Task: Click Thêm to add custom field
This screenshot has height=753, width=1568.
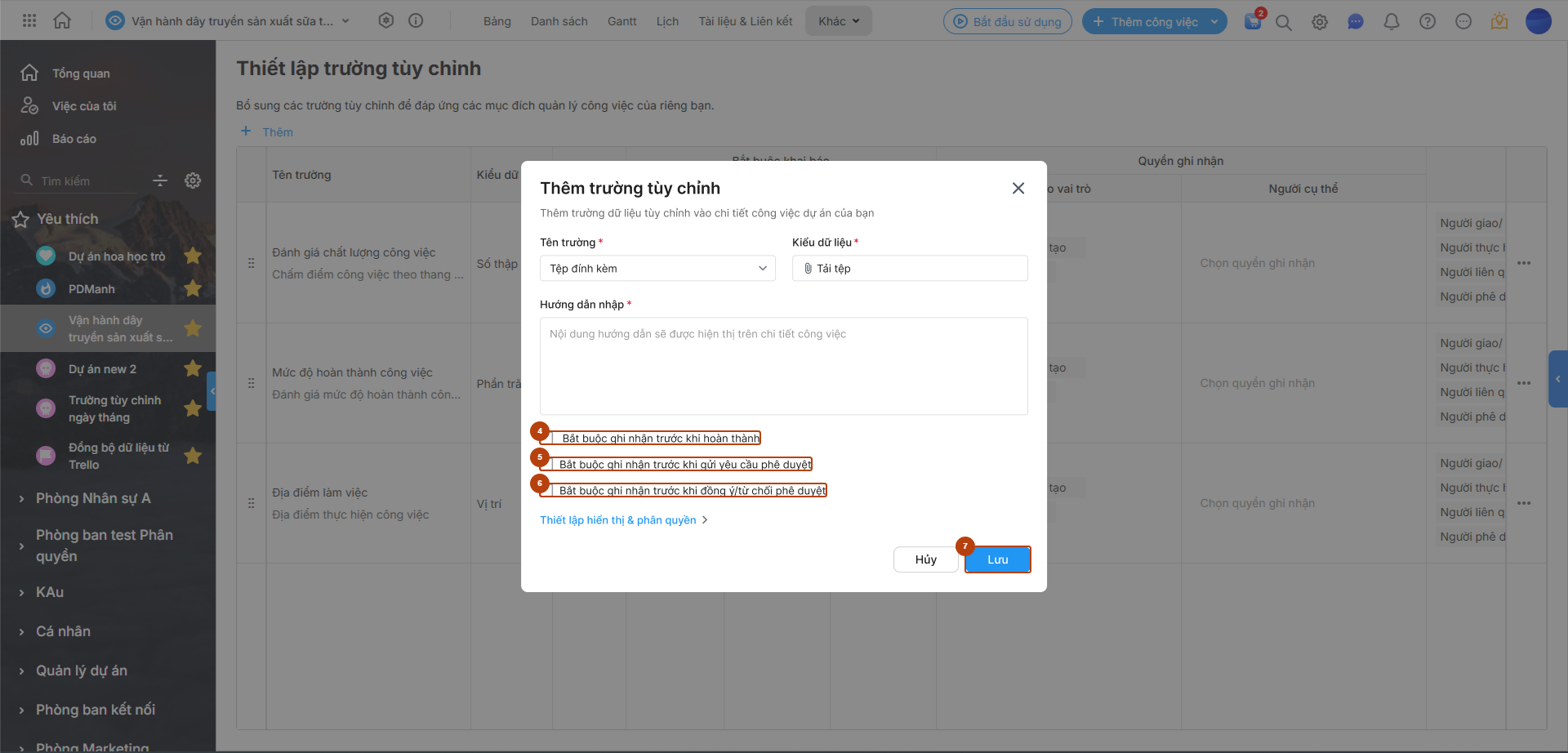Action: [x=267, y=131]
